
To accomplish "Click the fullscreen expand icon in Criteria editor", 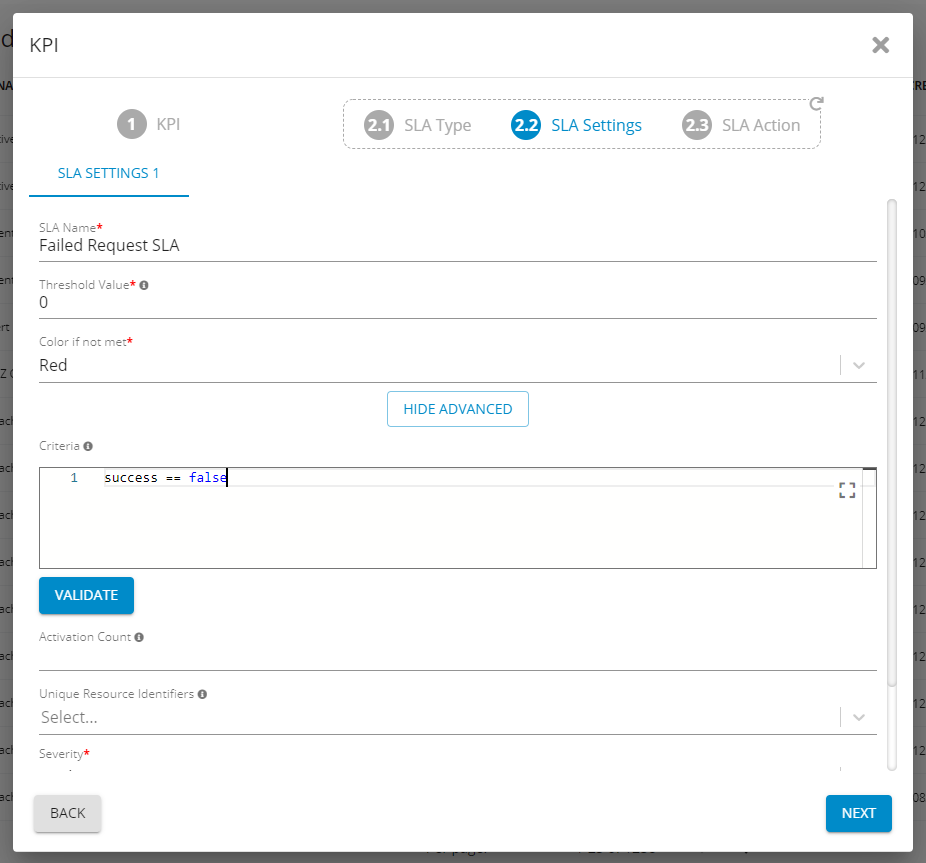I will (x=847, y=490).
